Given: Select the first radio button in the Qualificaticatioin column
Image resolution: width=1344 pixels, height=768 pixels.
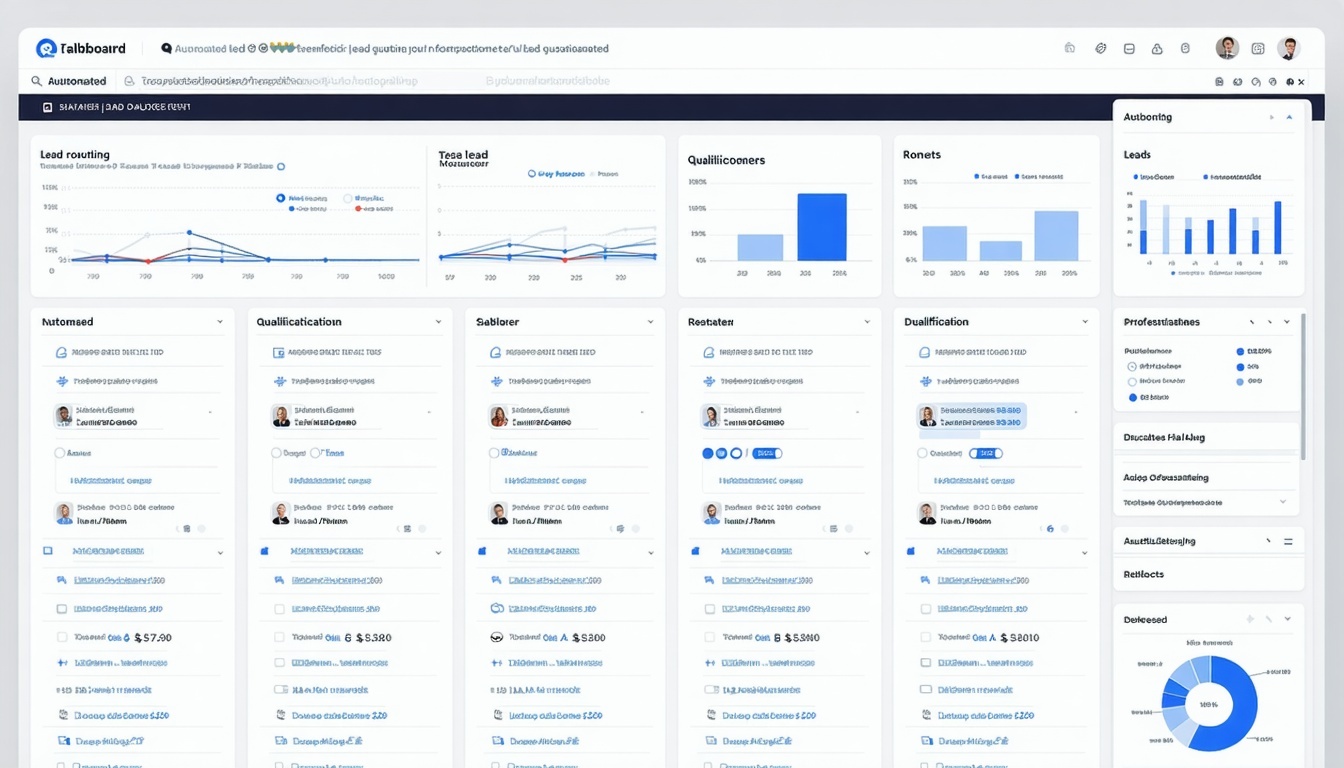Looking at the screenshot, I should tap(276, 453).
